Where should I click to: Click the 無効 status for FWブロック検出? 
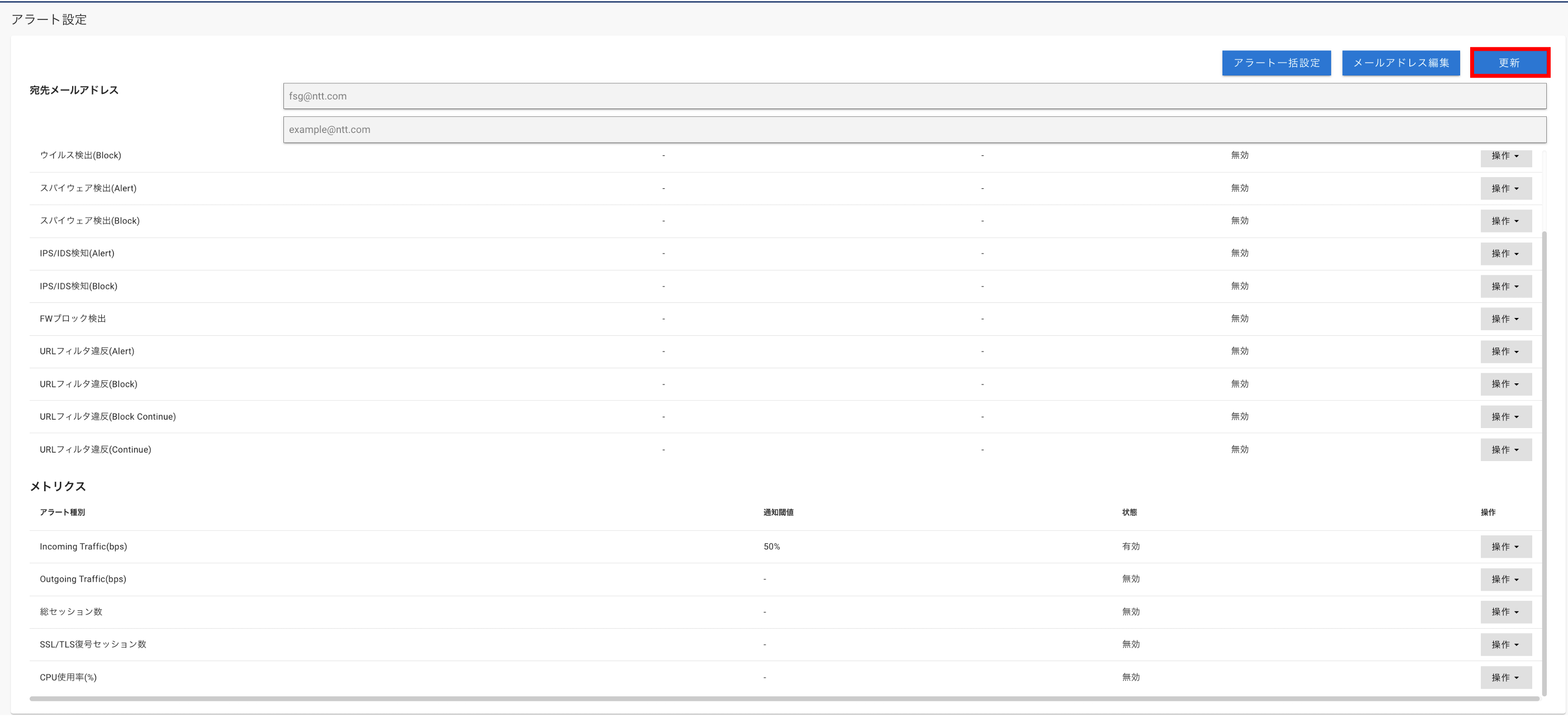tap(1239, 319)
